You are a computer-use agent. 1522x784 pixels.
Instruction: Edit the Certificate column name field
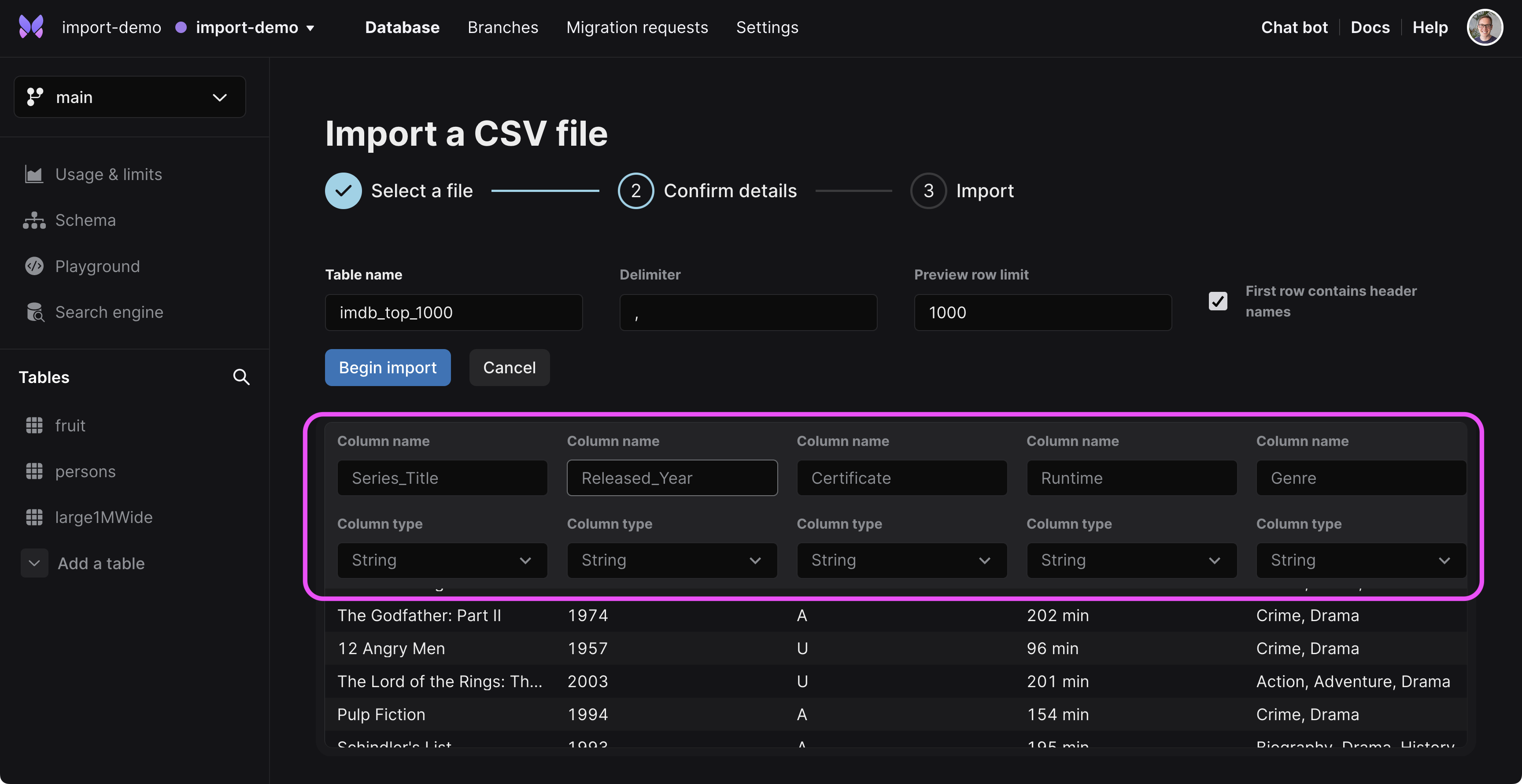(x=901, y=478)
